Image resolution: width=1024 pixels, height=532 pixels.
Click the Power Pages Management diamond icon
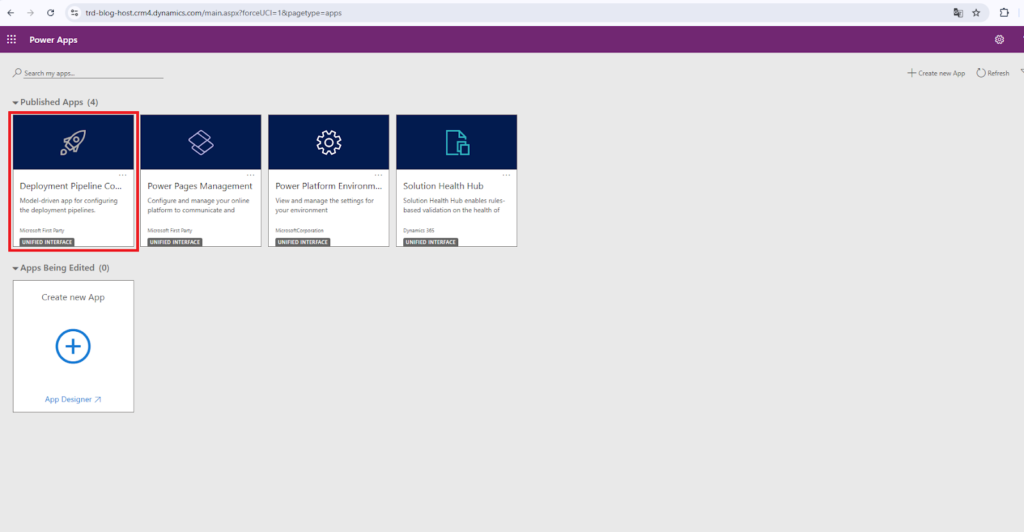point(201,143)
